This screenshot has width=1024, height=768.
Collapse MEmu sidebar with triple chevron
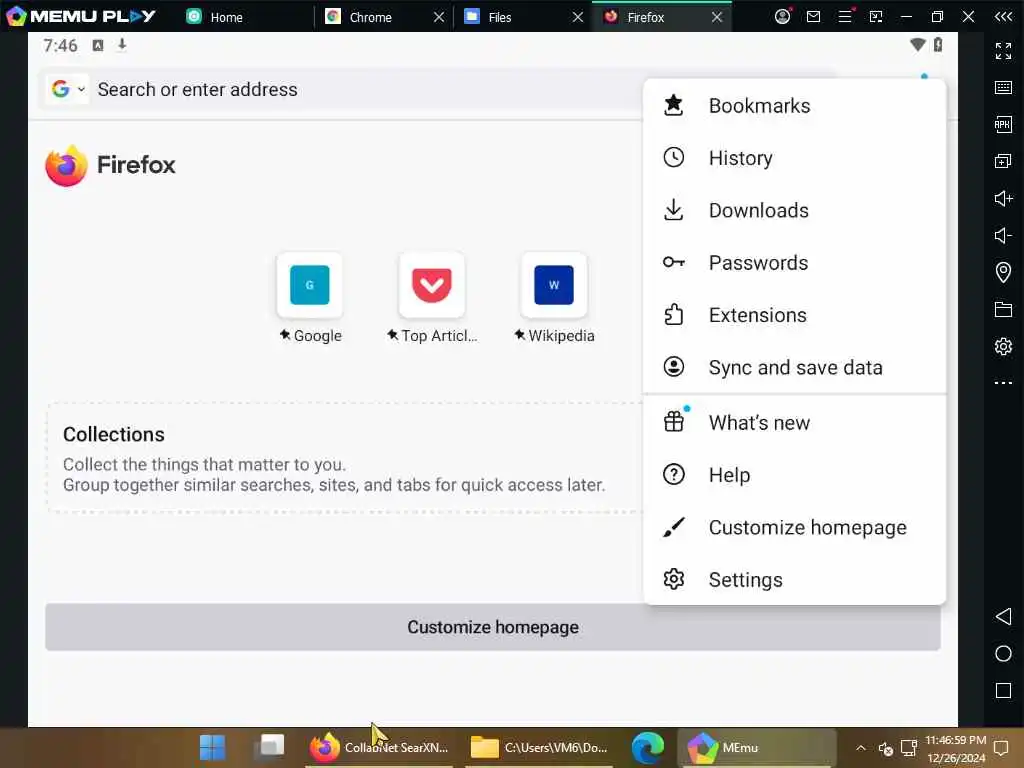[x=1003, y=16]
